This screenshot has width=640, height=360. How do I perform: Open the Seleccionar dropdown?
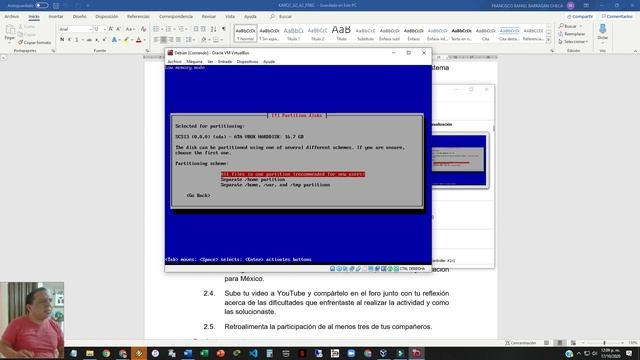pyautogui.click(x=573, y=42)
